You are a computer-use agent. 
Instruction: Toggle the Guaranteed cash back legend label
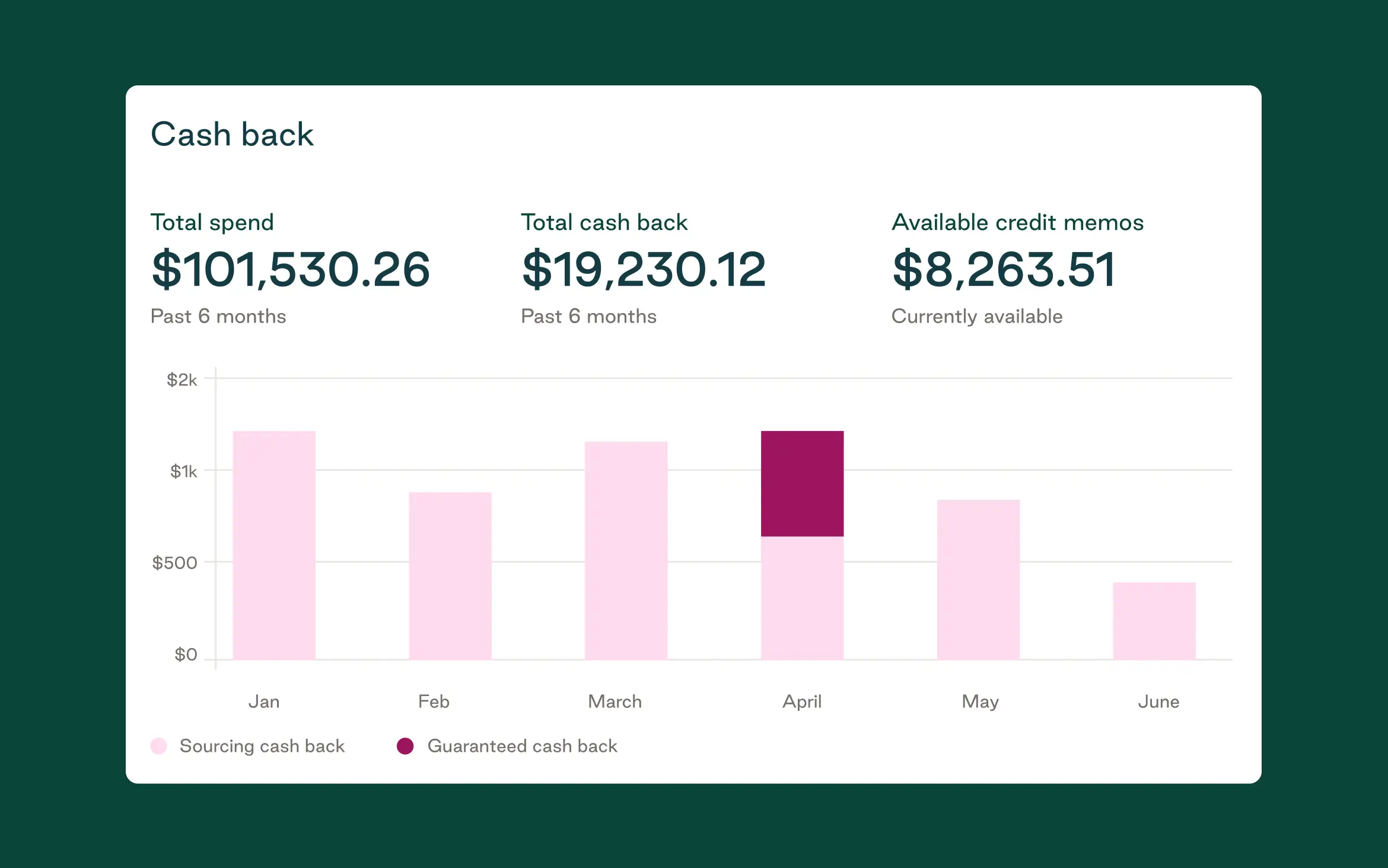coord(522,746)
